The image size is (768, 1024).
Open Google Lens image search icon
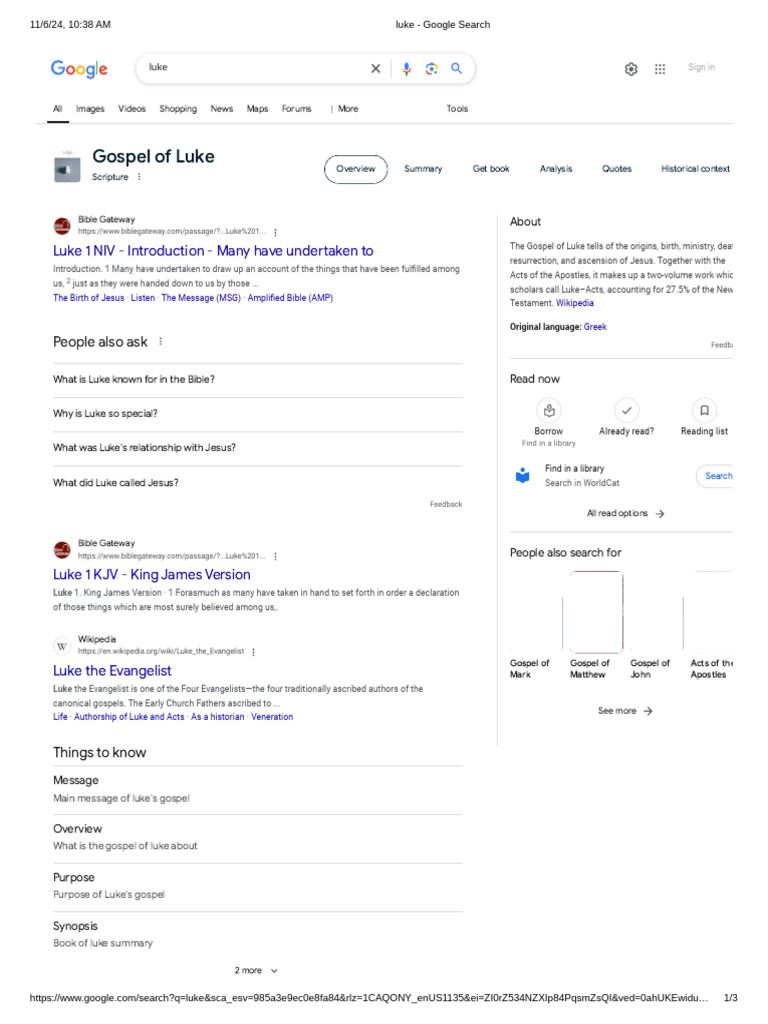tap(431, 69)
